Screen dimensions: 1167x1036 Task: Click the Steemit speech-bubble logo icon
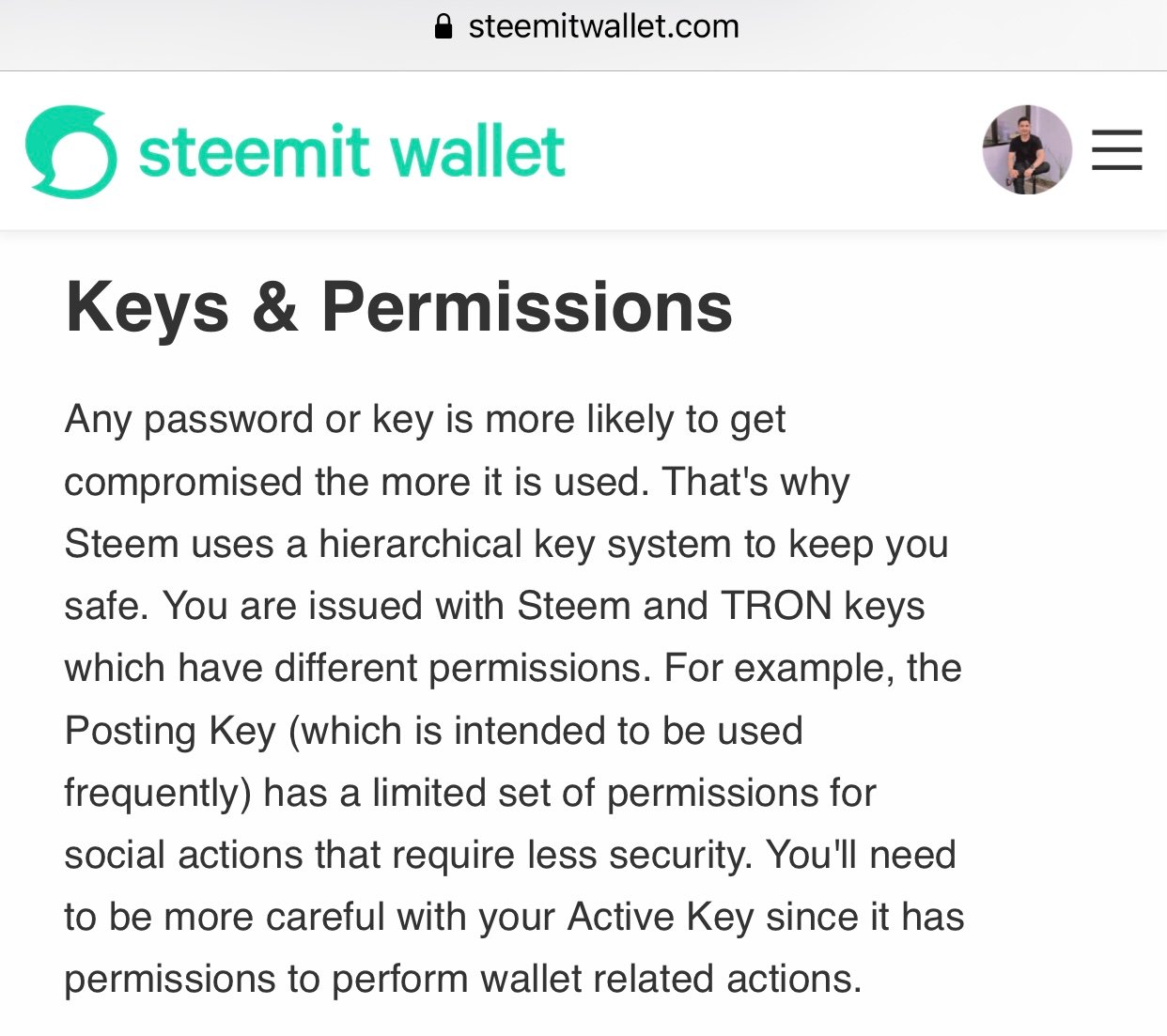pyautogui.click(x=71, y=152)
